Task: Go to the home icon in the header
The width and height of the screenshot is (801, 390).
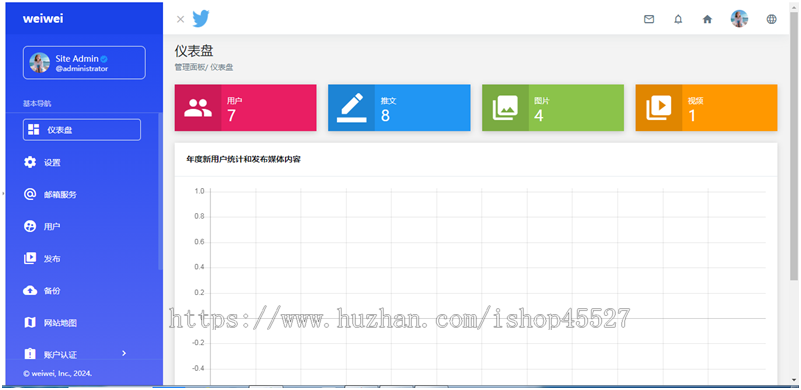Action: click(x=707, y=19)
